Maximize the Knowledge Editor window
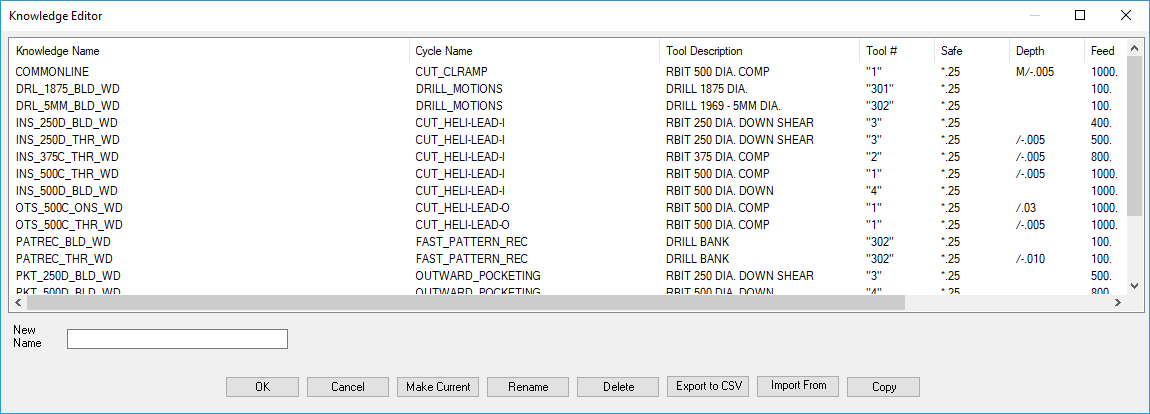1150x414 pixels. click(x=1080, y=16)
